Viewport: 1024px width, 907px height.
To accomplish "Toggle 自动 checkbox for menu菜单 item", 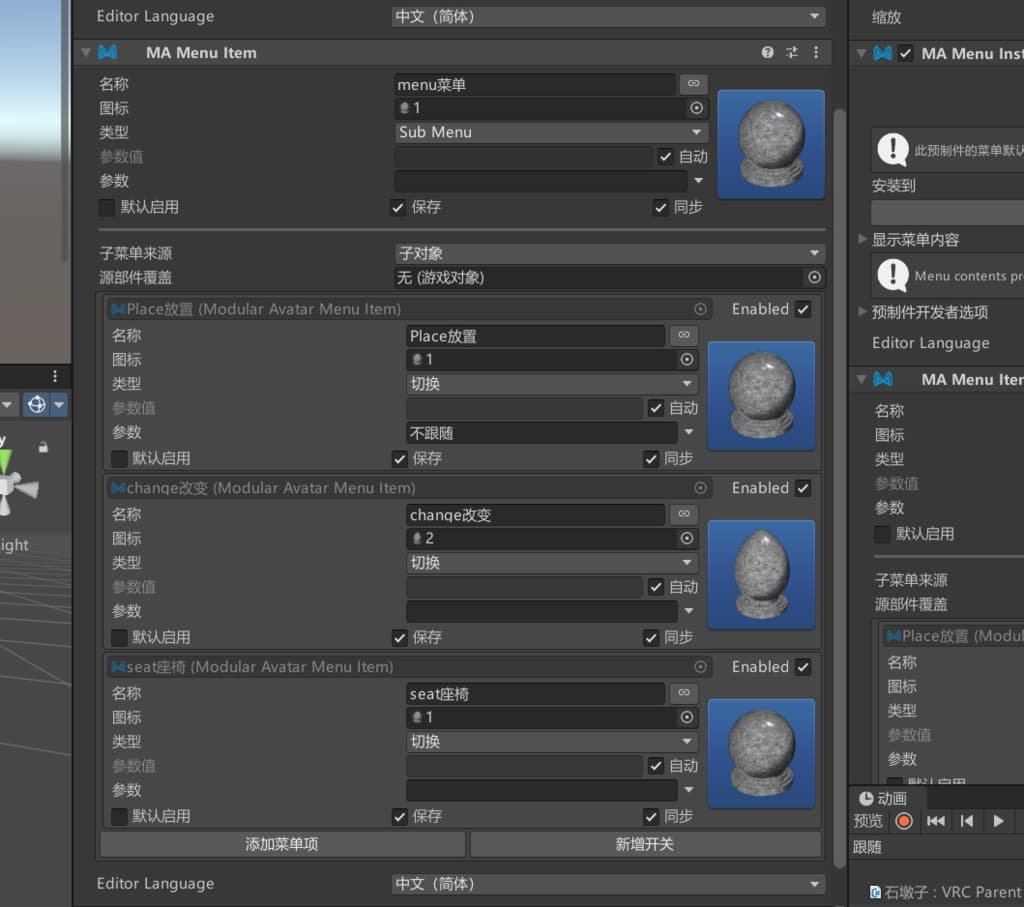I will pos(665,157).
